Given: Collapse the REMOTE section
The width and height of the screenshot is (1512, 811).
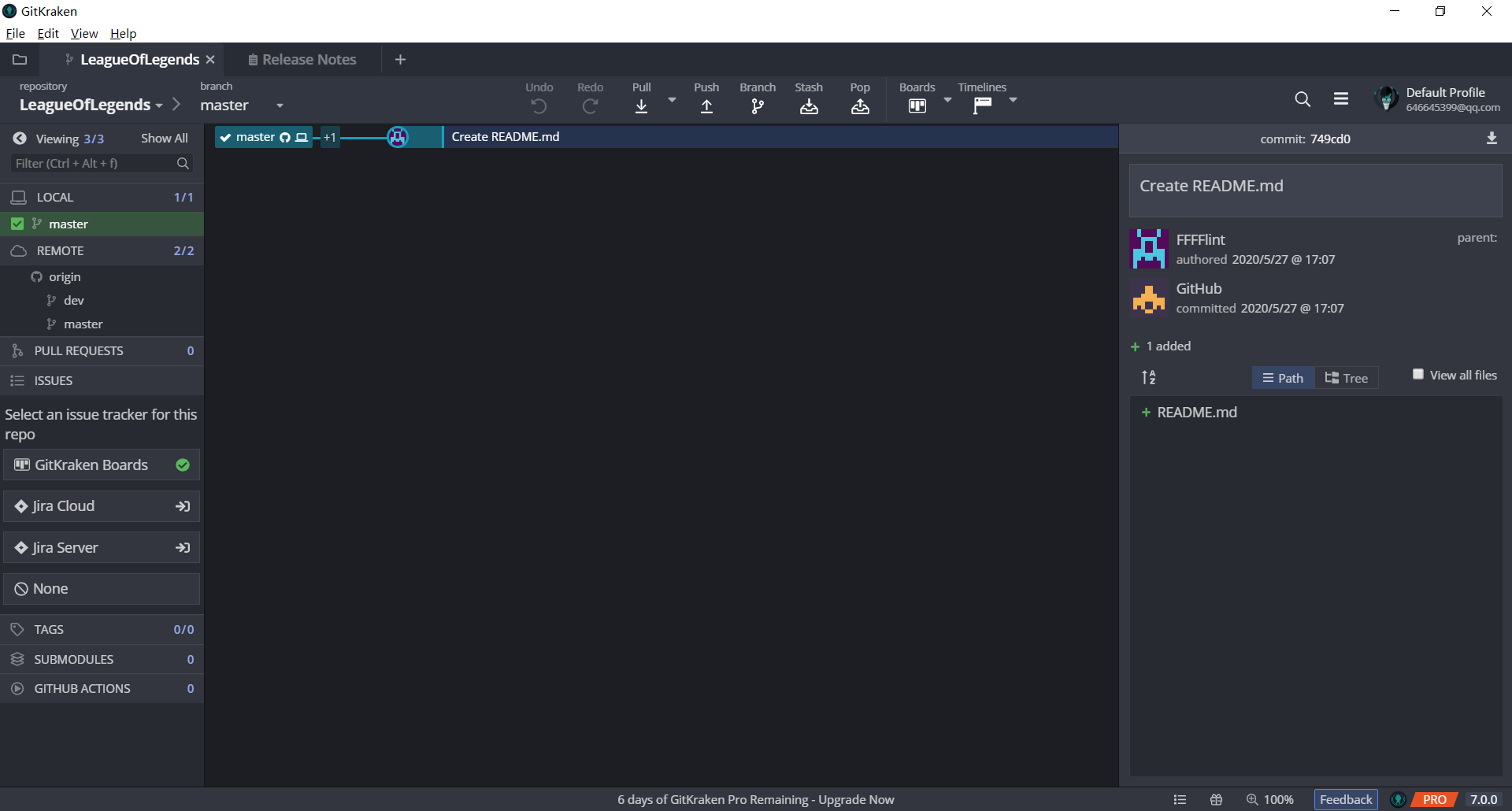Looking at the screenshot, I should pos(102,250).
